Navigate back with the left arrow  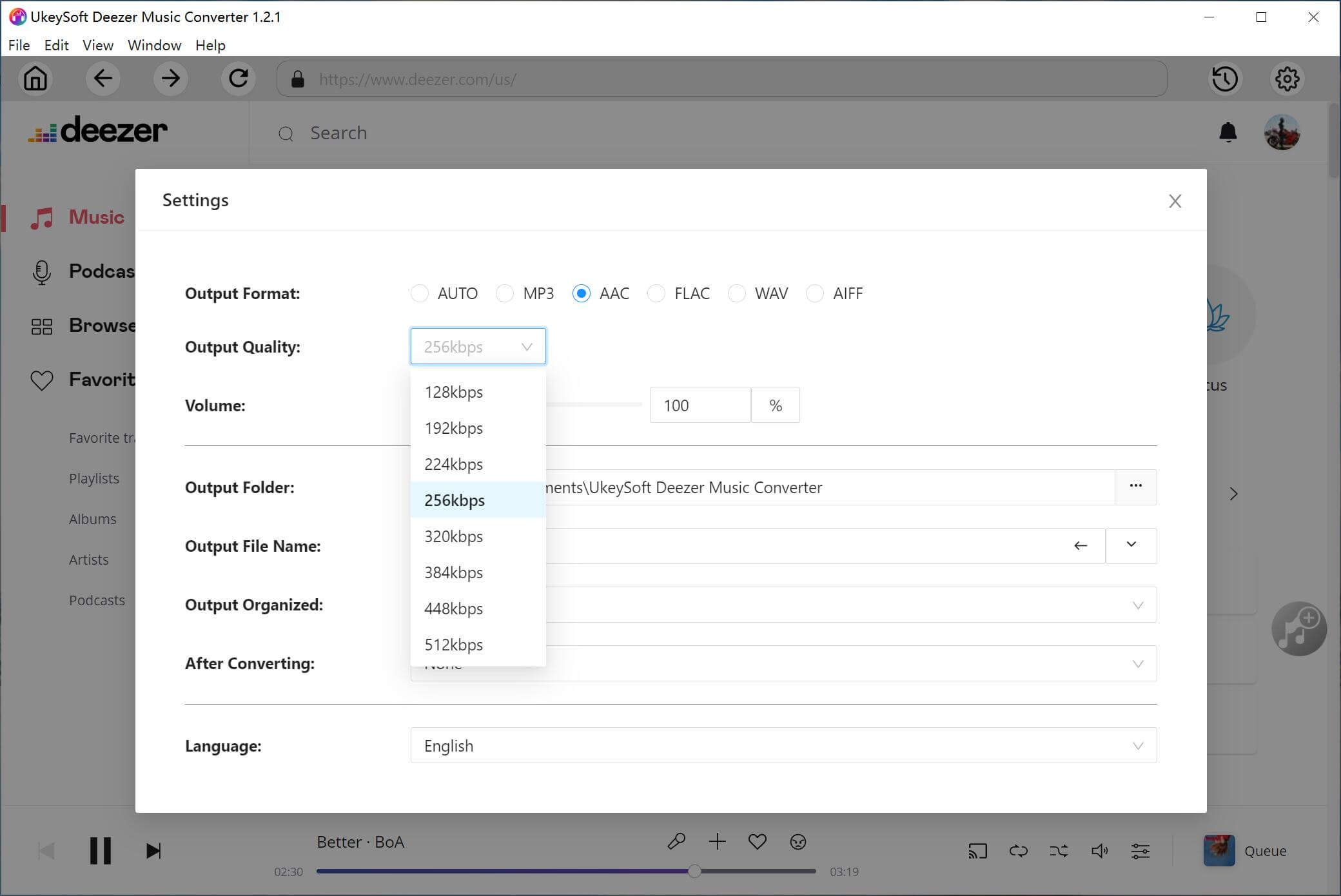103,79
